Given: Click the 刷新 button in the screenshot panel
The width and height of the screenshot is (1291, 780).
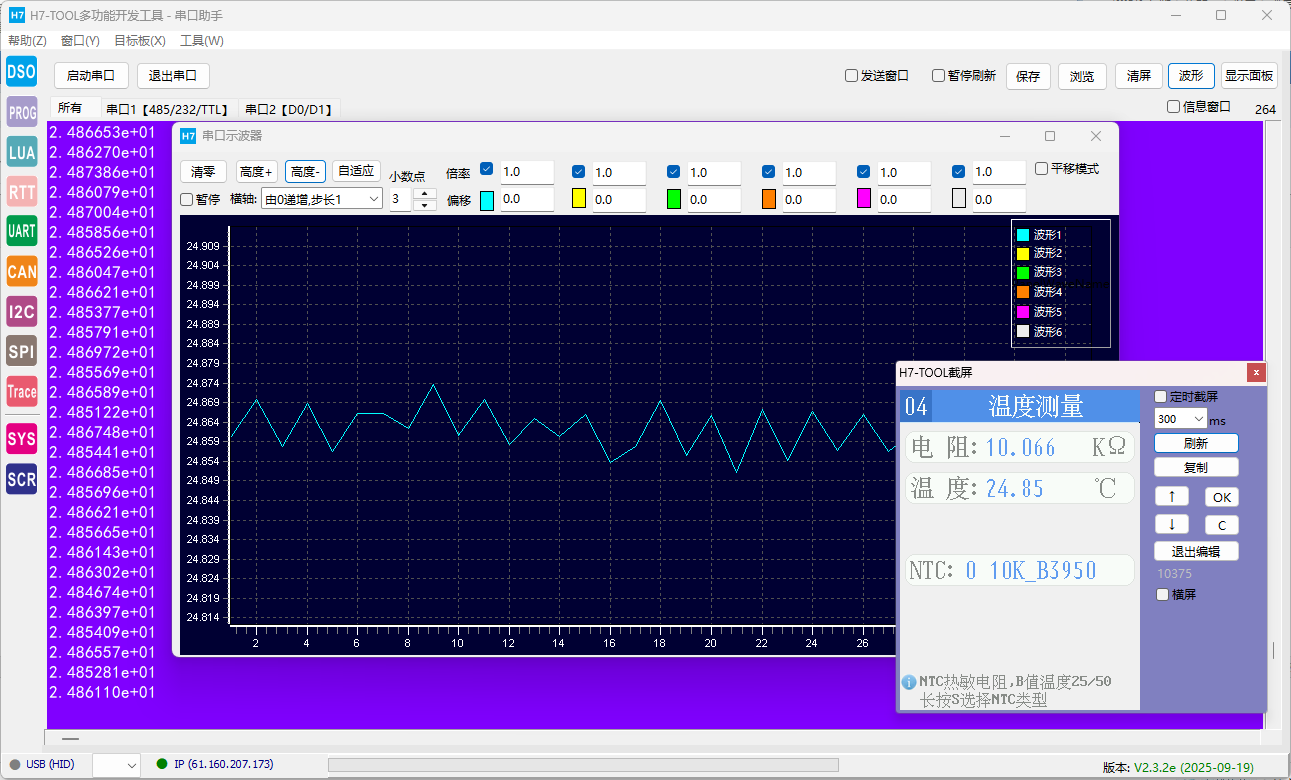Looking at the screenshot, I should (x=1196, y=443).
